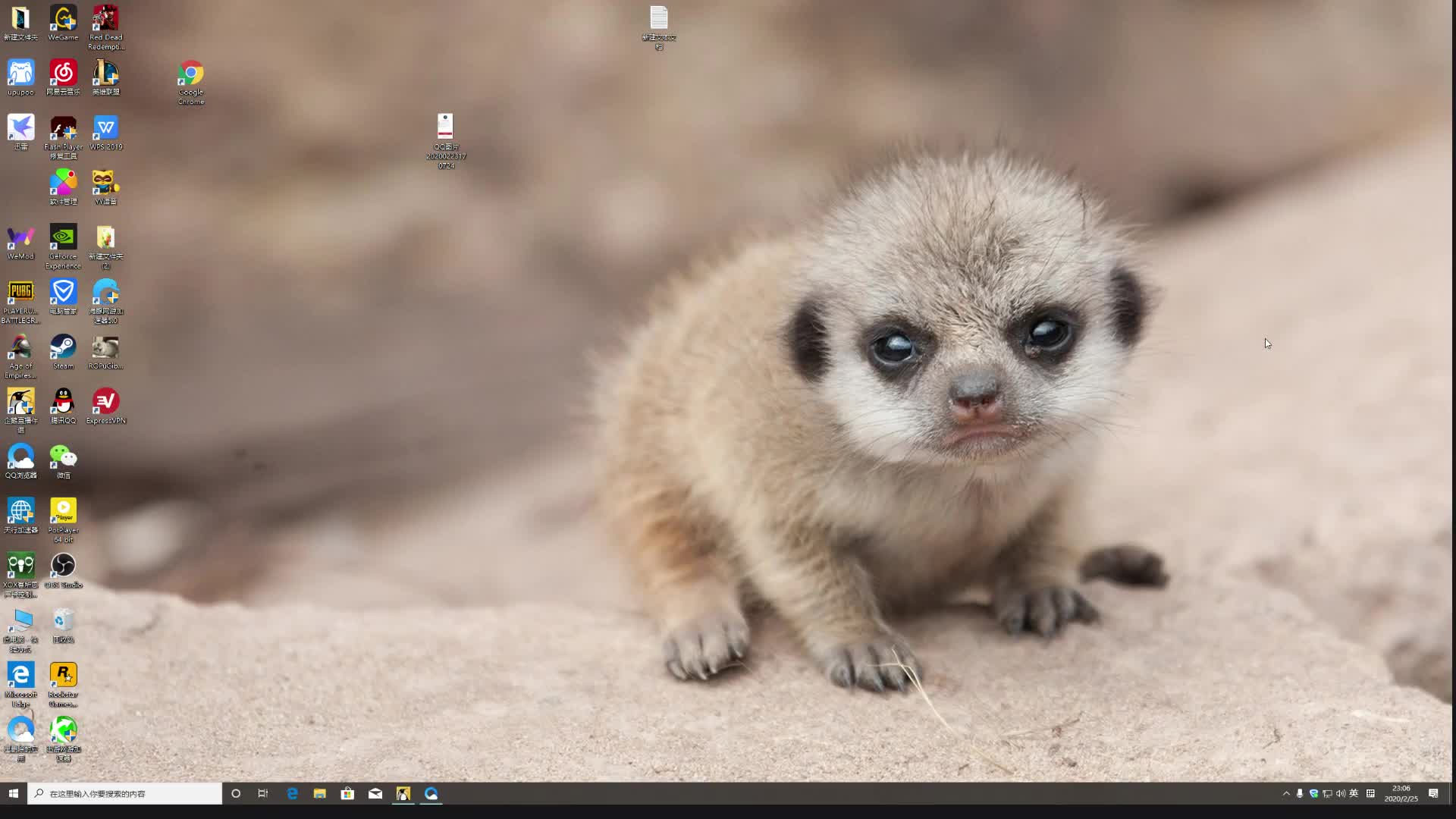The image size is (1456, 819).
Task: Open Task View from the taskbar
Action: point(263,793)
